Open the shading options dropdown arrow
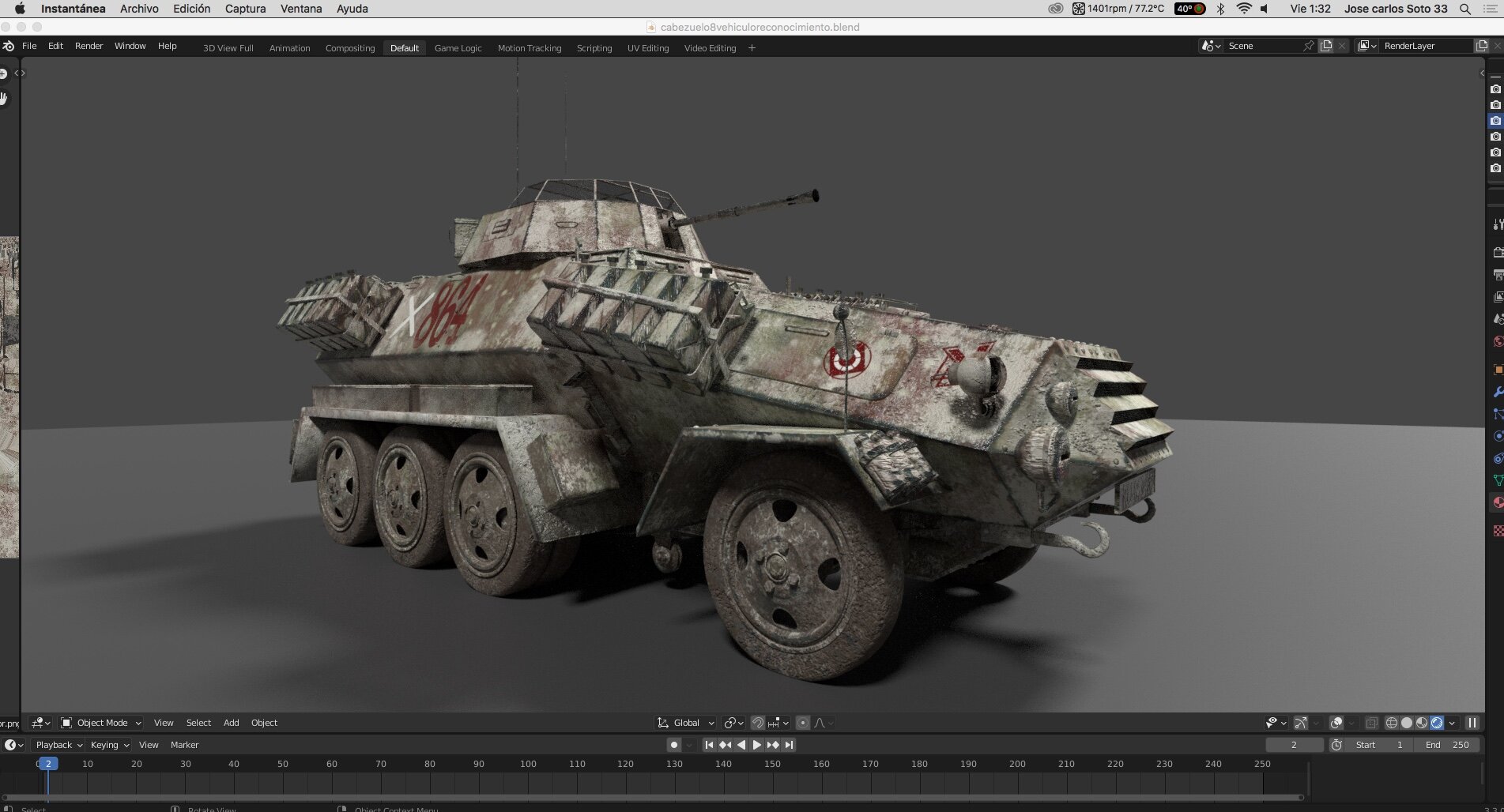This screenshot has width=1504, height=812. (x=1452, y=723)
